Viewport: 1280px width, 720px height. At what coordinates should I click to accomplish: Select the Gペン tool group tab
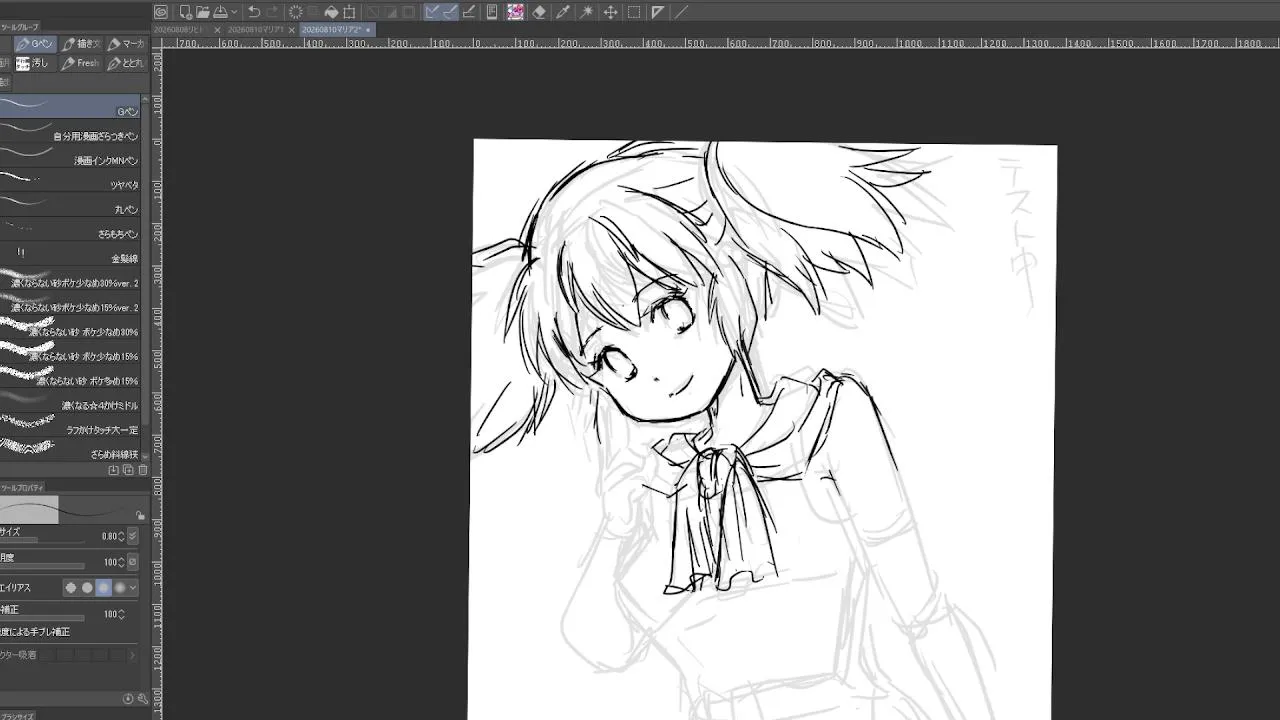[35, 44]
